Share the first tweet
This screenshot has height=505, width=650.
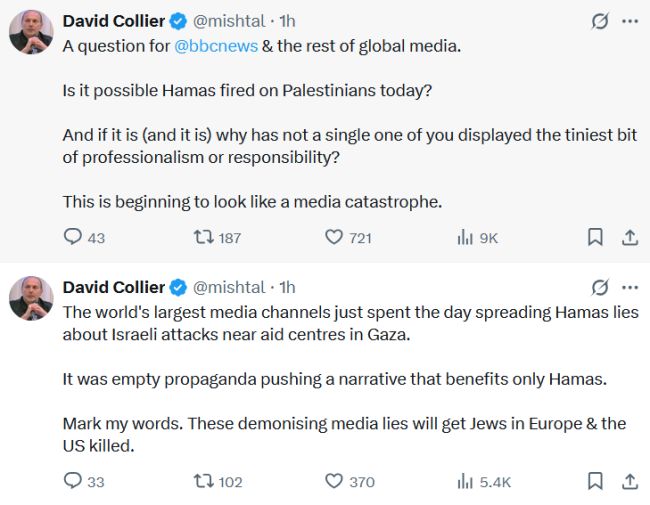[x=630, y=237]
